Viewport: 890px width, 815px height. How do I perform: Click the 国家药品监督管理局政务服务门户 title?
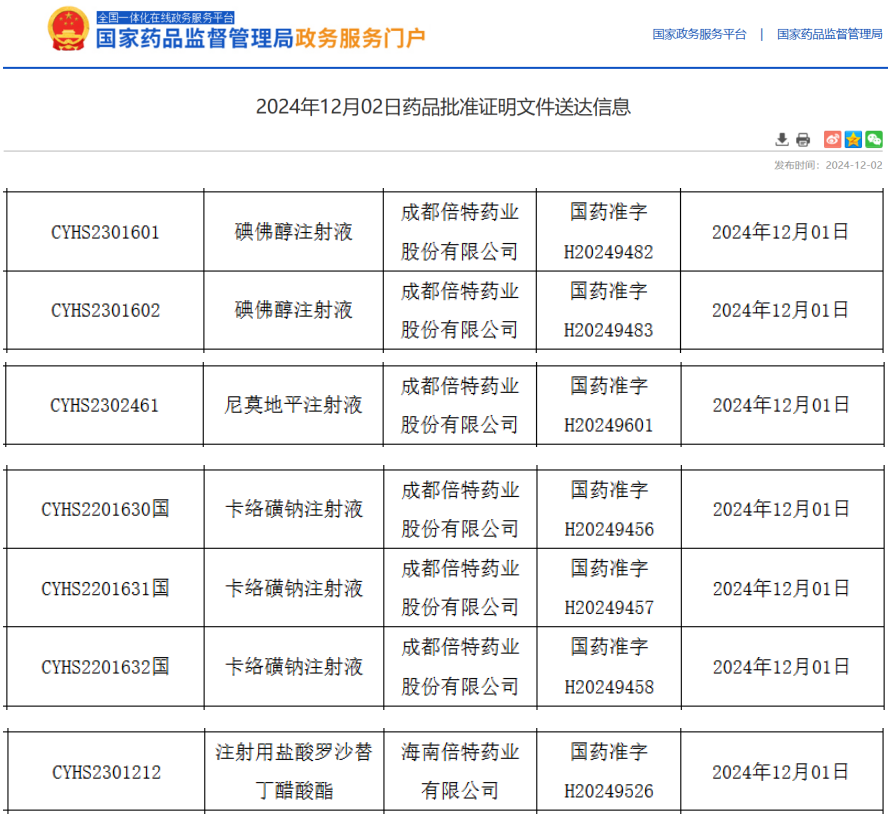click(x=261, y=39)
